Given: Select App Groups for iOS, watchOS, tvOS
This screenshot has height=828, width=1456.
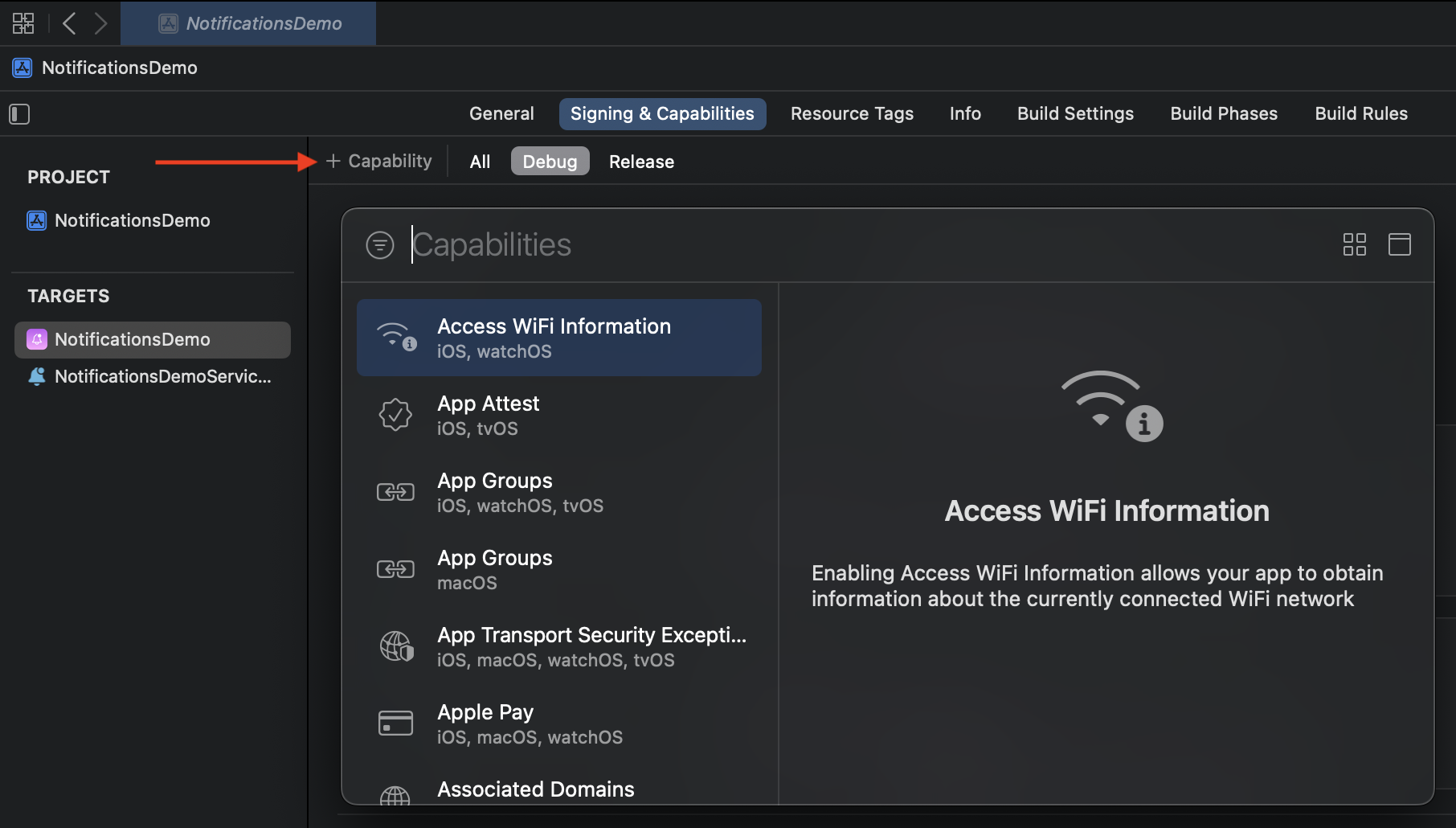Looking at the screenshot, I should [x=559, y=492].
